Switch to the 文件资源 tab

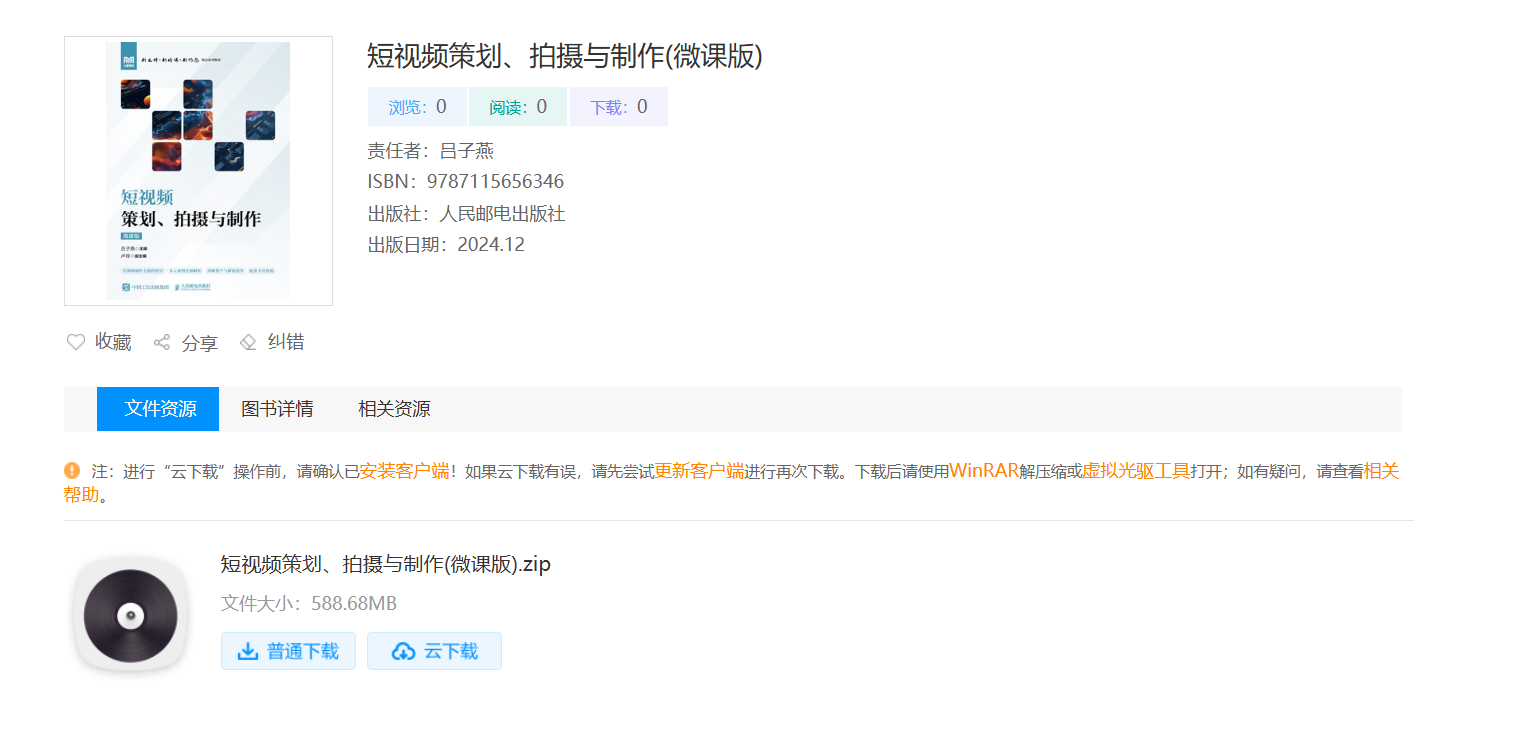click(158, 409)
